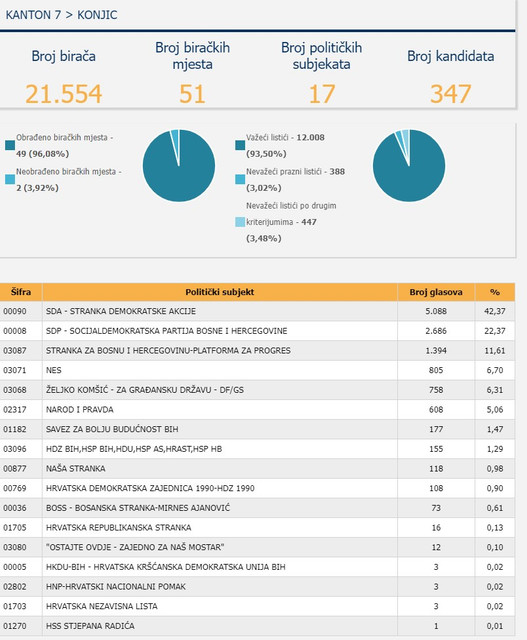Select the KONJIC breadcrumb
Viewport: 527px width, 640px height.
coord(97,15)
